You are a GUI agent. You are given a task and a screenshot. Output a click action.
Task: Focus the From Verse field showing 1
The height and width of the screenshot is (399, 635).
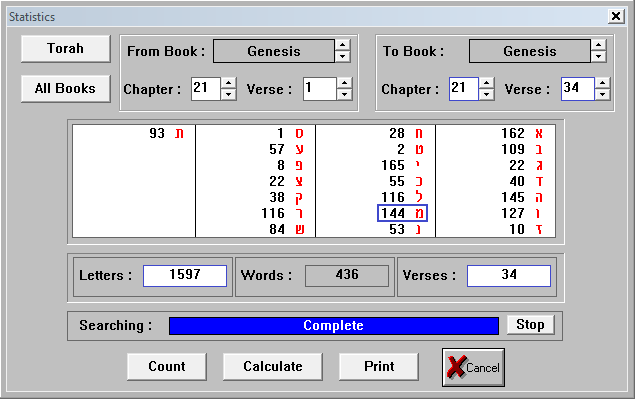[320, 89]
